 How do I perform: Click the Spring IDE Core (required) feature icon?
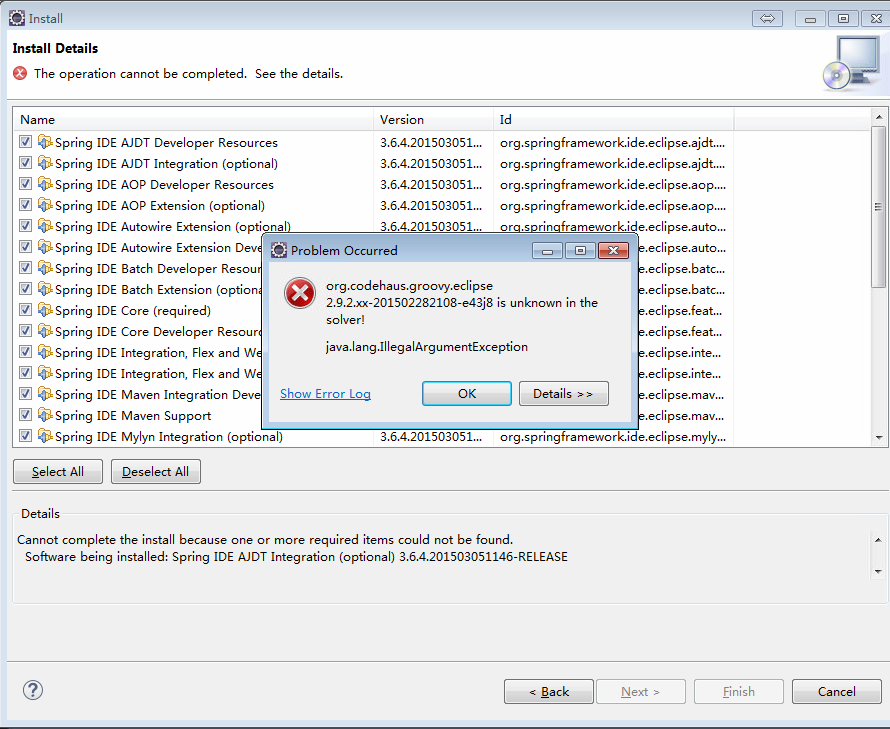pos(45,309)
